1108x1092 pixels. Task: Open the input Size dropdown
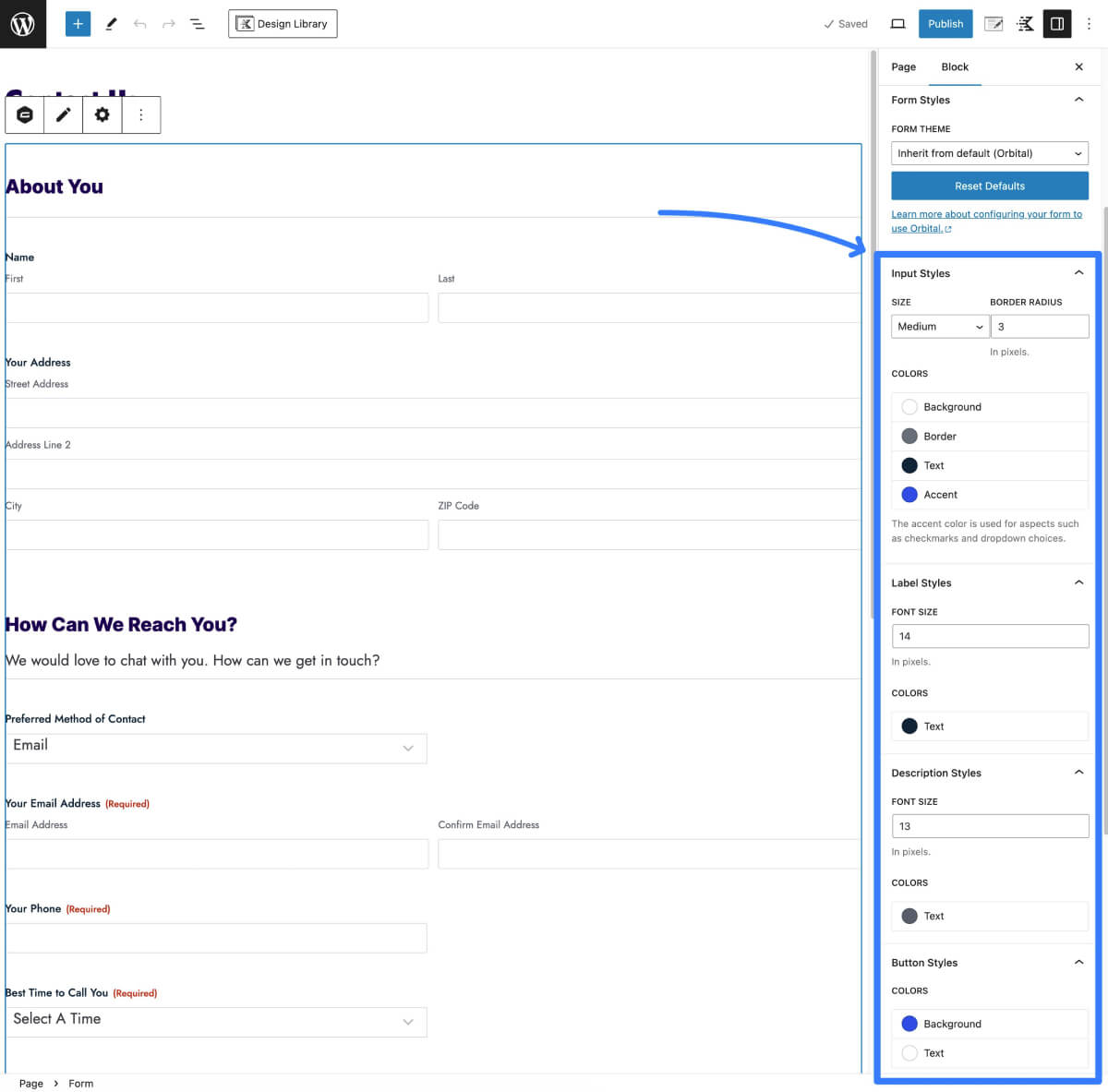point(940,326)
